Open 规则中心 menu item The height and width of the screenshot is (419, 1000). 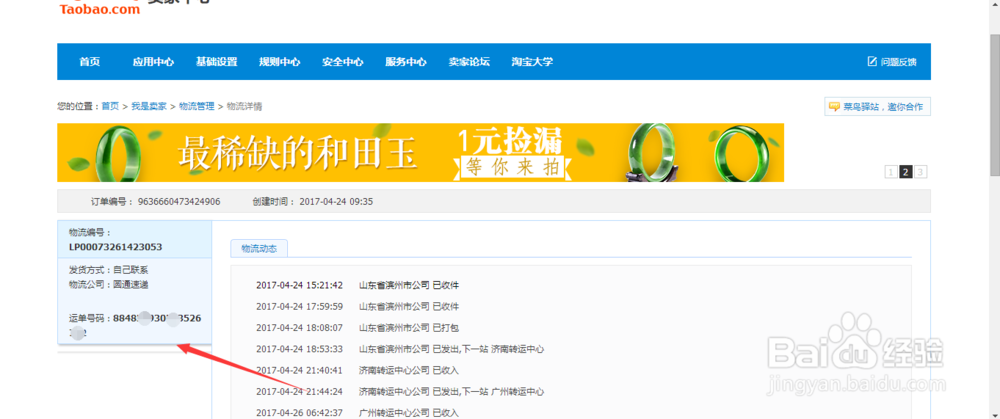[279, 62]
